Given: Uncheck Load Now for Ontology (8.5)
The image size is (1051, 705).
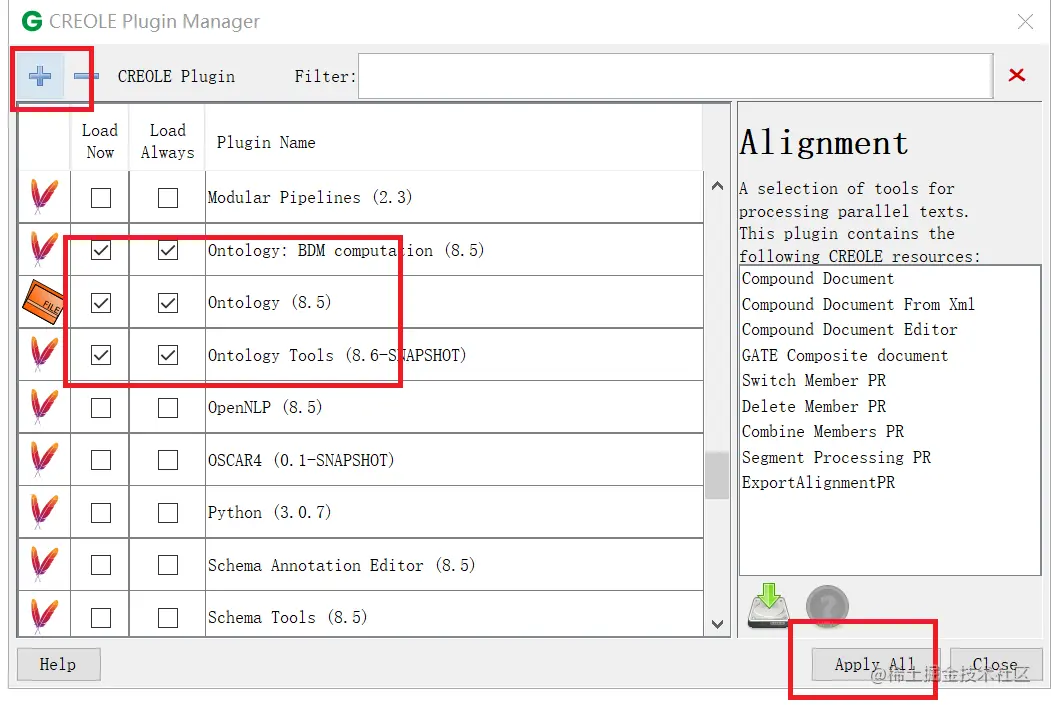Looking at the screenshot, I should pyautogui.click(x=101, y=303).
